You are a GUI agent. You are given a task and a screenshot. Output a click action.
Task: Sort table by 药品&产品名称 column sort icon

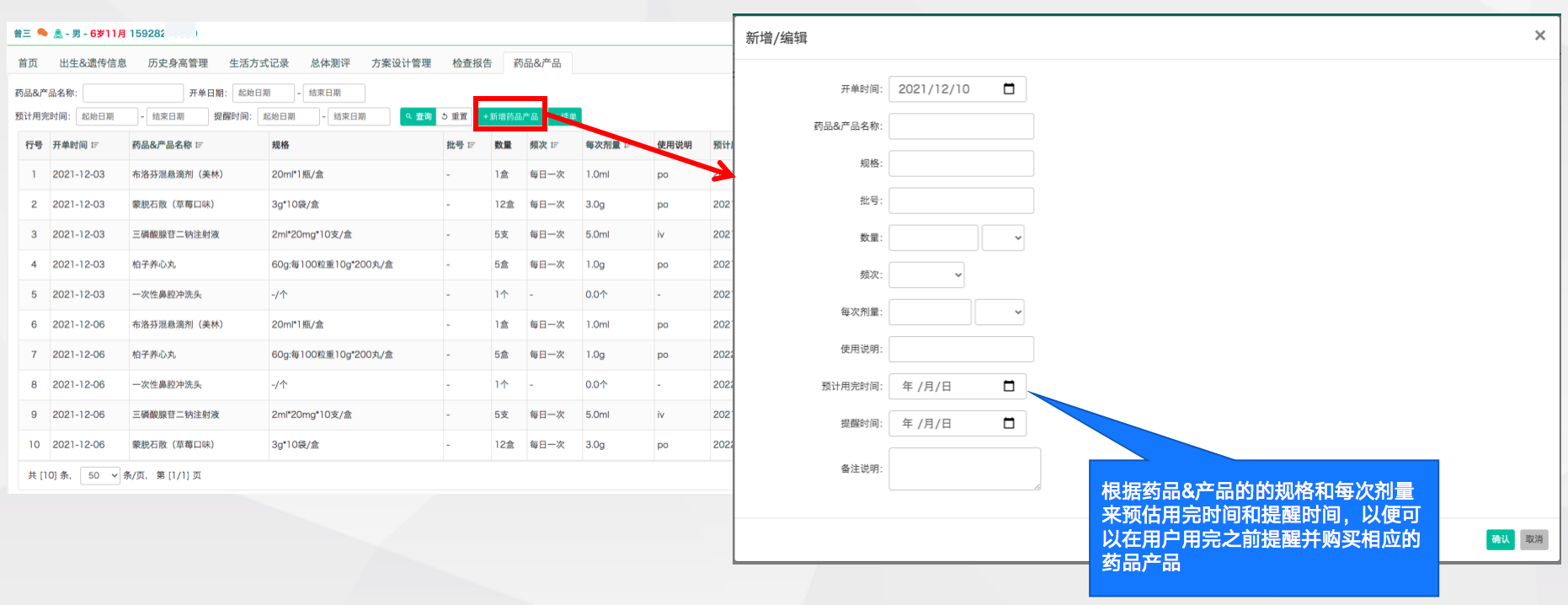(x=200, y=145)
